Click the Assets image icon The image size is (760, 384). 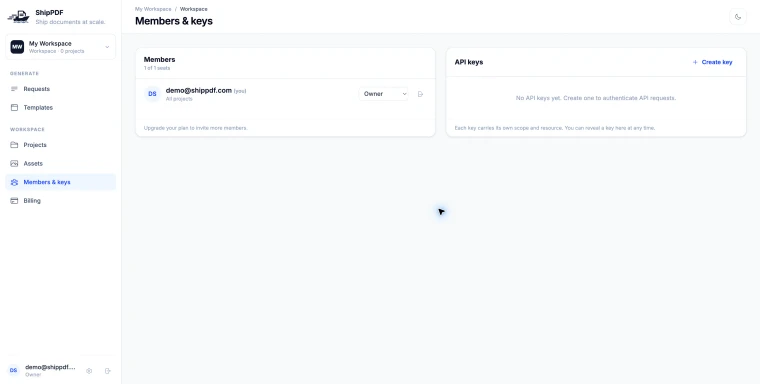(x=14, y=163)
